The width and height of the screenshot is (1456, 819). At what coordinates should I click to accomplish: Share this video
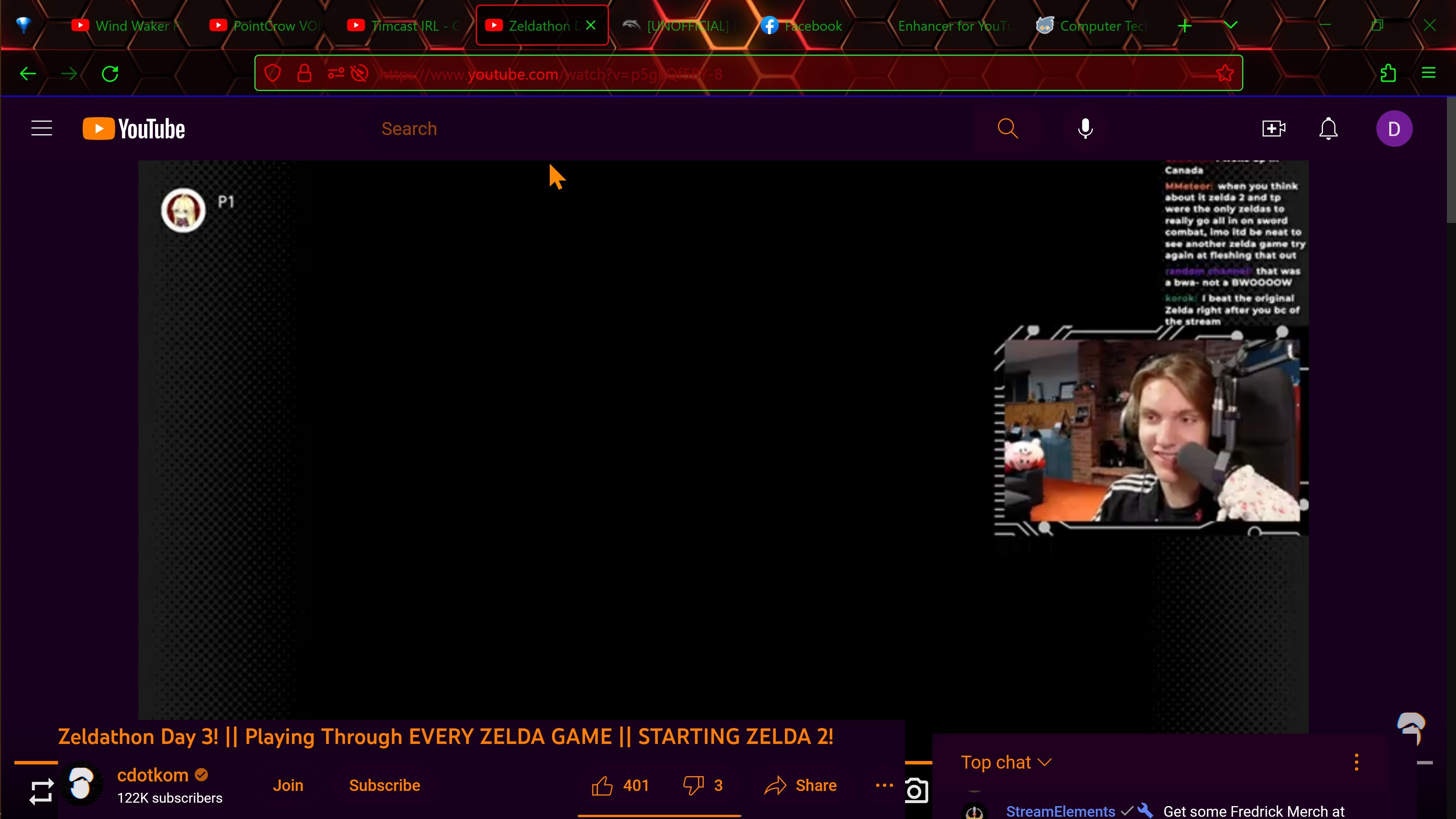800,786
